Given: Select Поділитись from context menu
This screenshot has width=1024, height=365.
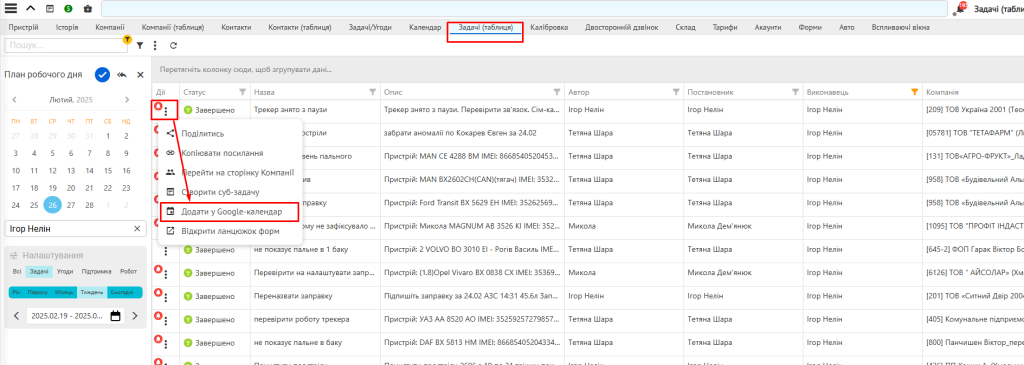Looking at the screenshot, I should tap(203, 133).
